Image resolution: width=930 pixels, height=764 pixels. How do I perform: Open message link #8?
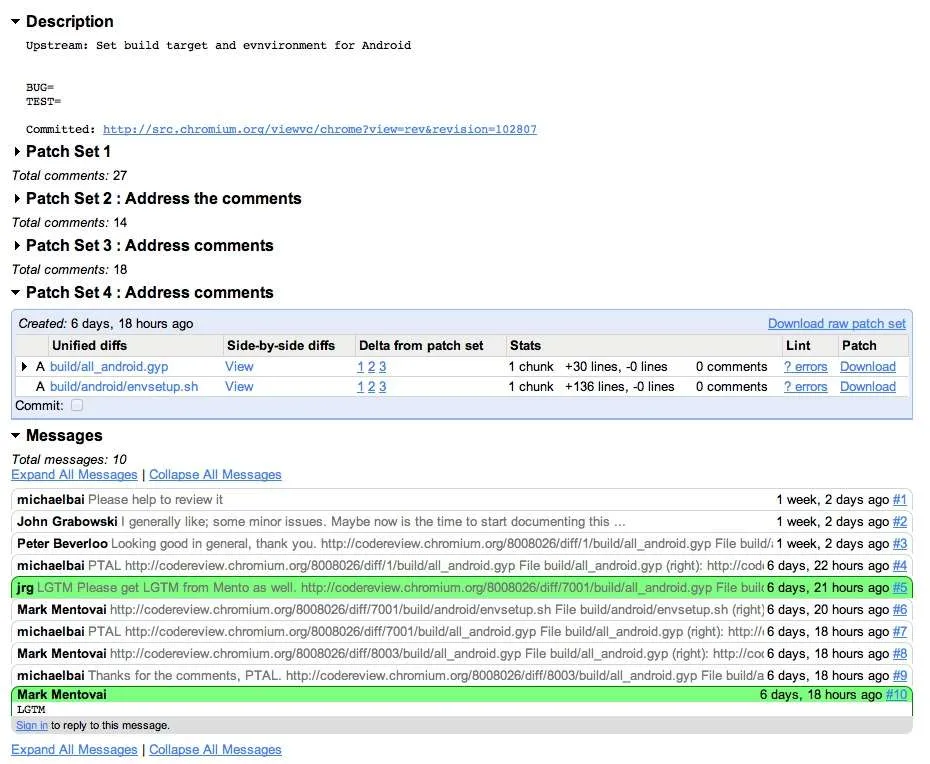[x=900, y=653]
